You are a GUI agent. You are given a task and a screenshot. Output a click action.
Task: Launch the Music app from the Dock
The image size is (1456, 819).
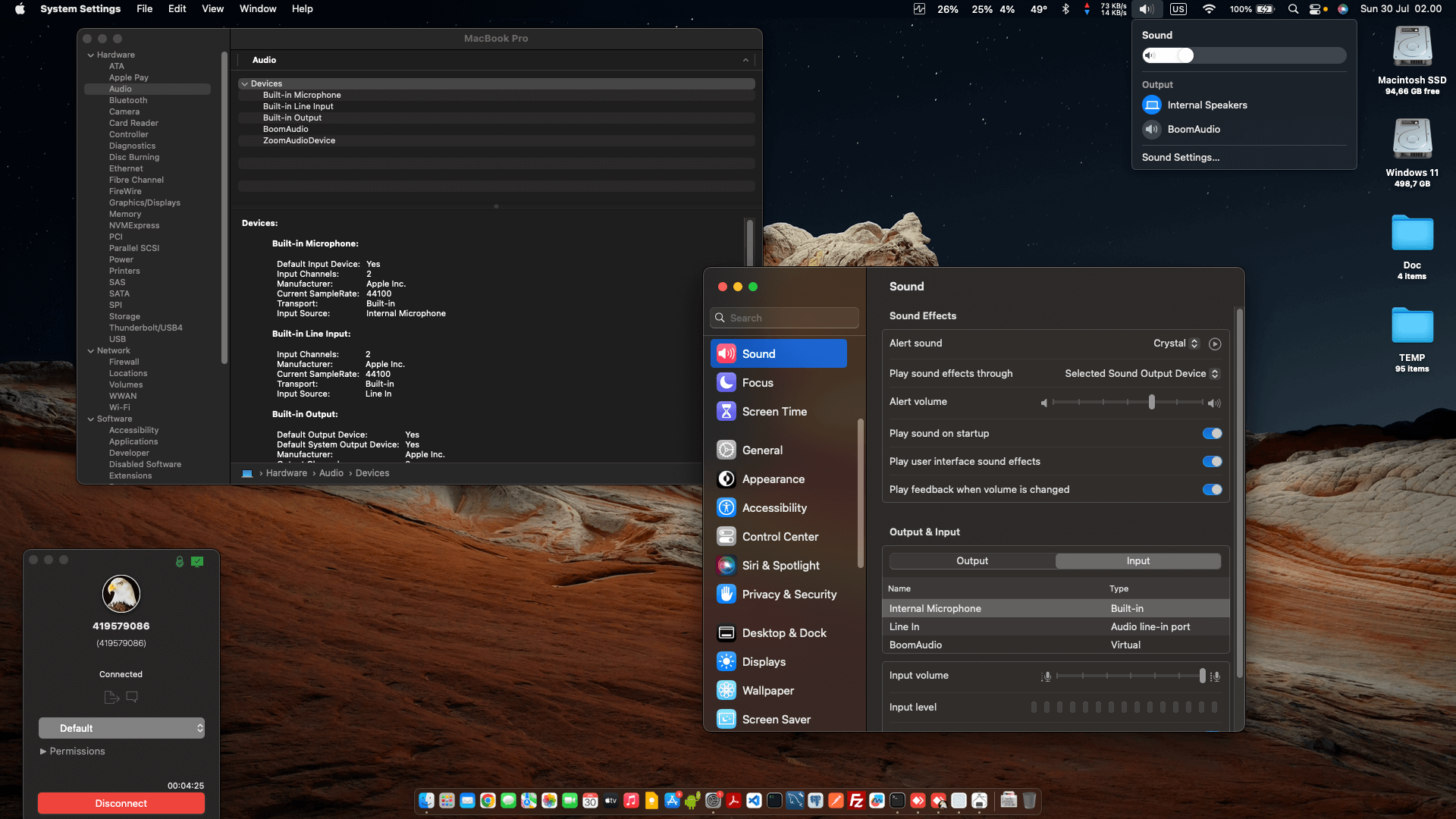pos(631,801)
